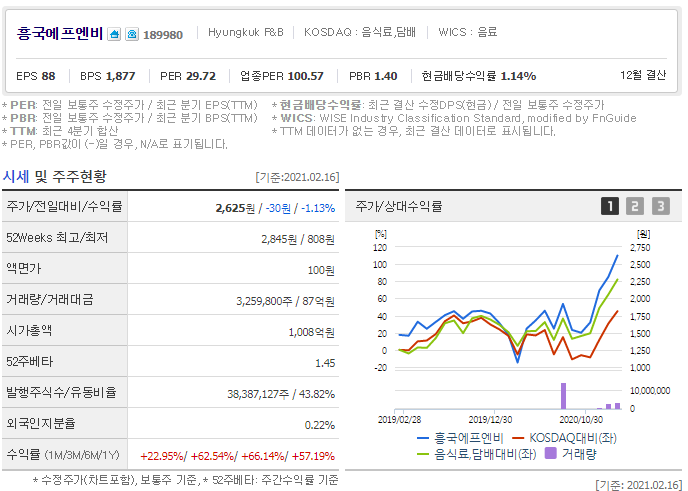Switch to chart tab 2
This screenshot has width=688, height=491.
635,206
